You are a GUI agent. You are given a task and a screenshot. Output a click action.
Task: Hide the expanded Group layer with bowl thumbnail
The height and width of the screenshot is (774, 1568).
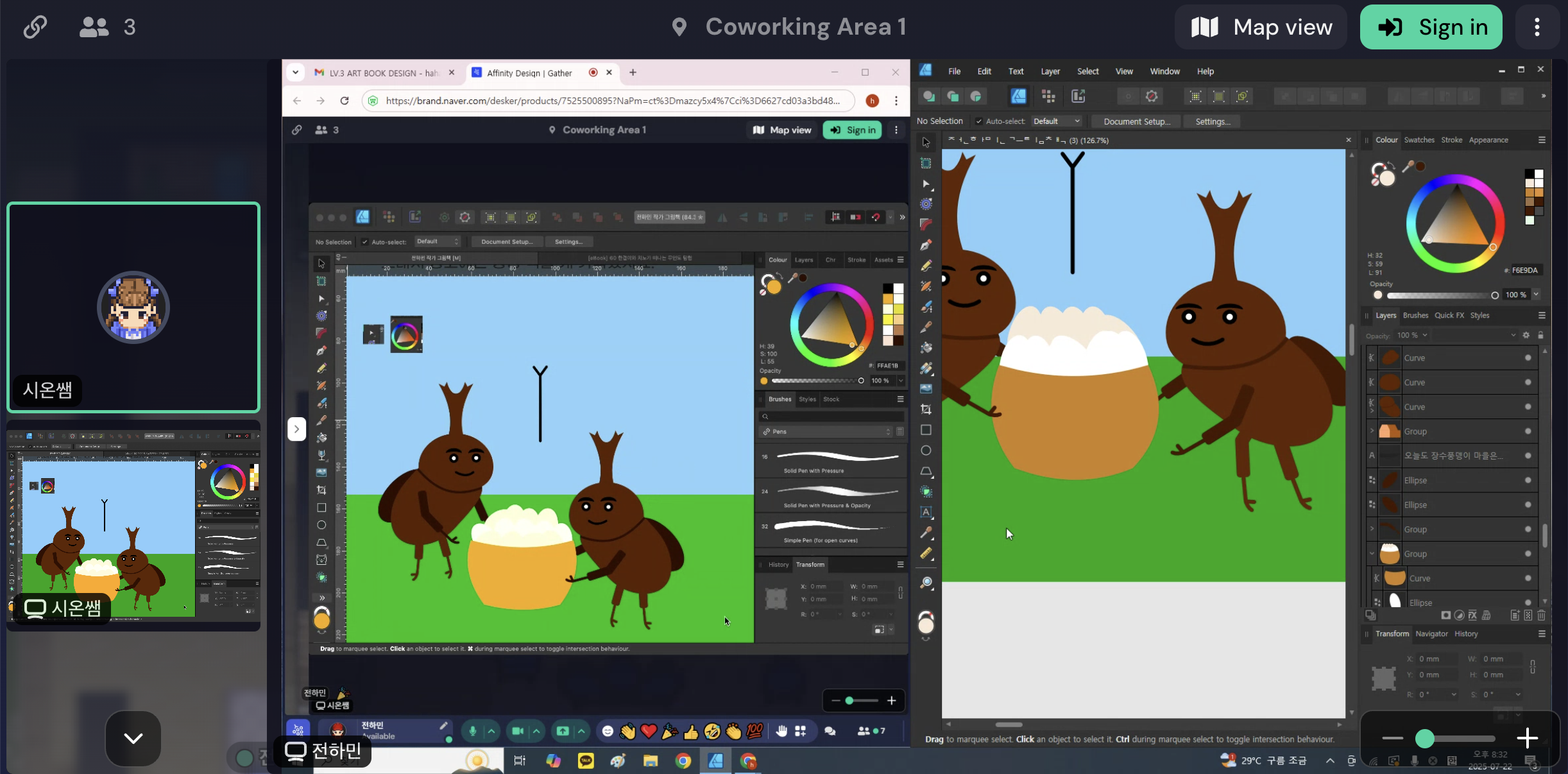1528,554
